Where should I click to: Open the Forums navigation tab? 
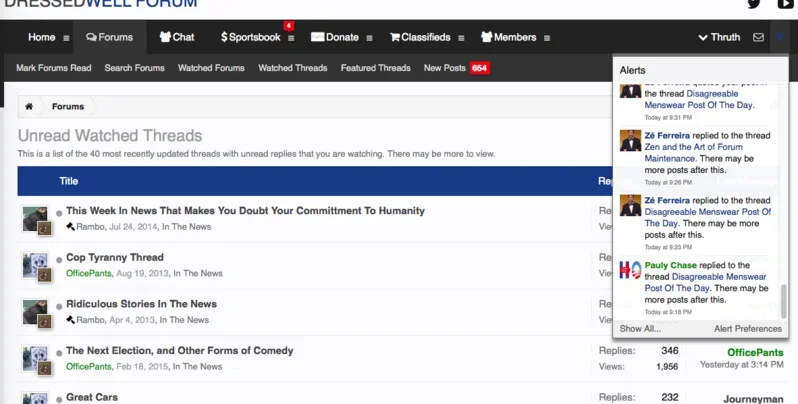click(109, 37)
